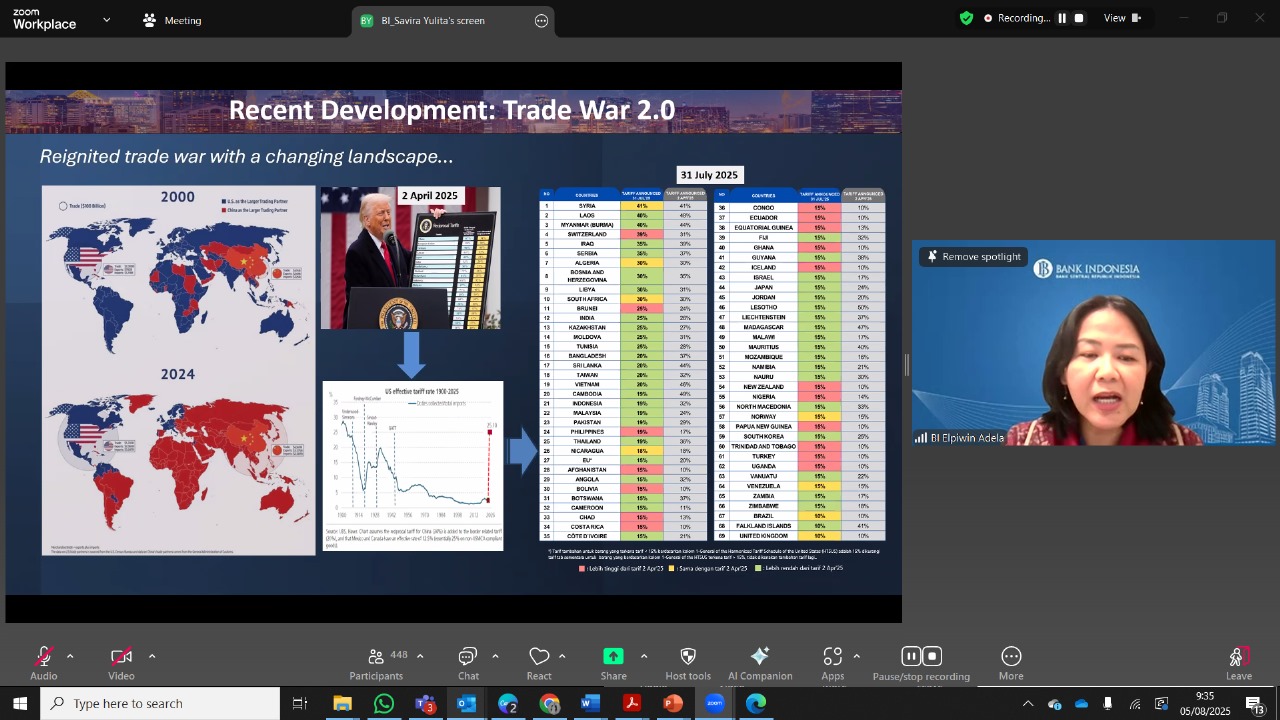1280x720 pixels.
Task: Turn on Video camera
Action: [x=121, y=657]
